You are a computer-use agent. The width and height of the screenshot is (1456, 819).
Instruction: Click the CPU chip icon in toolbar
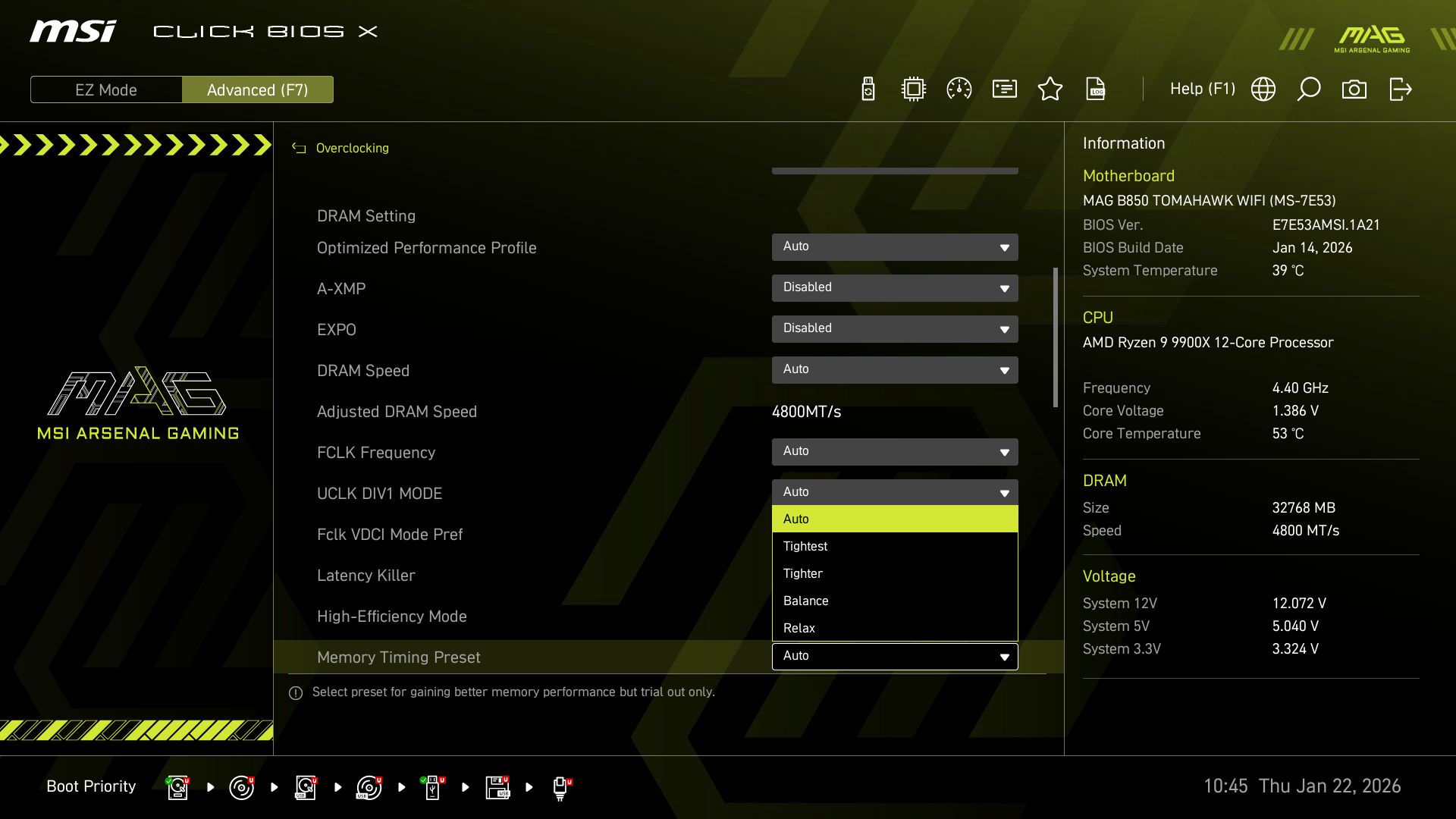click(x=914, y=89)
